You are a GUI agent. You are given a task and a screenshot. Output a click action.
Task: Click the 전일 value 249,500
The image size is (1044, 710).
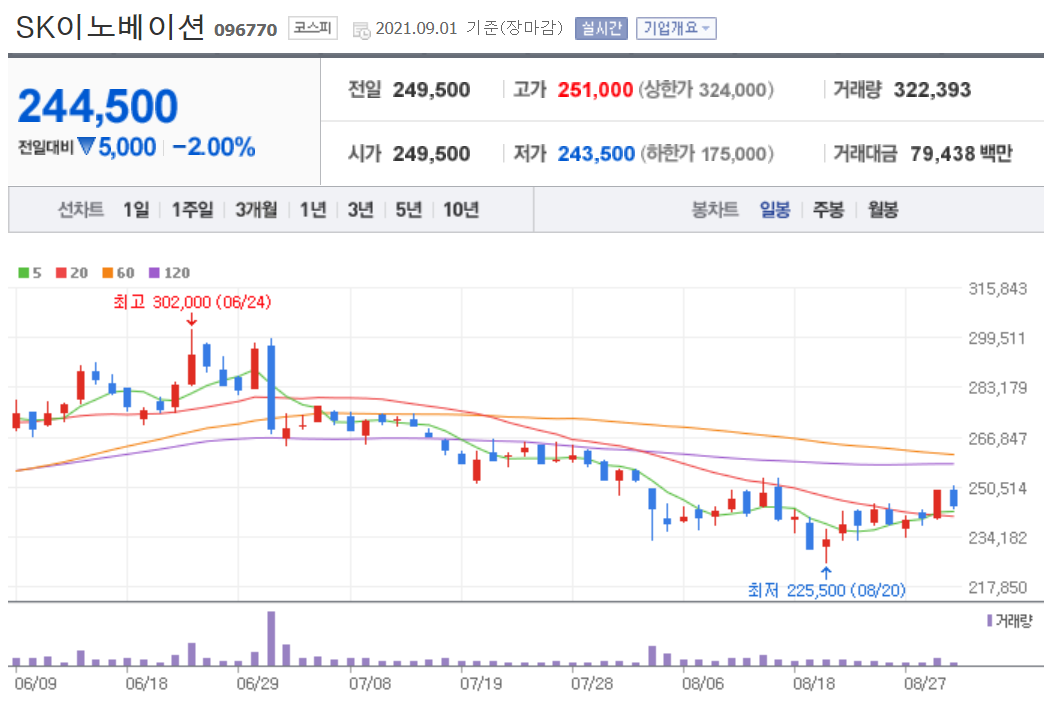coord(431,89)
